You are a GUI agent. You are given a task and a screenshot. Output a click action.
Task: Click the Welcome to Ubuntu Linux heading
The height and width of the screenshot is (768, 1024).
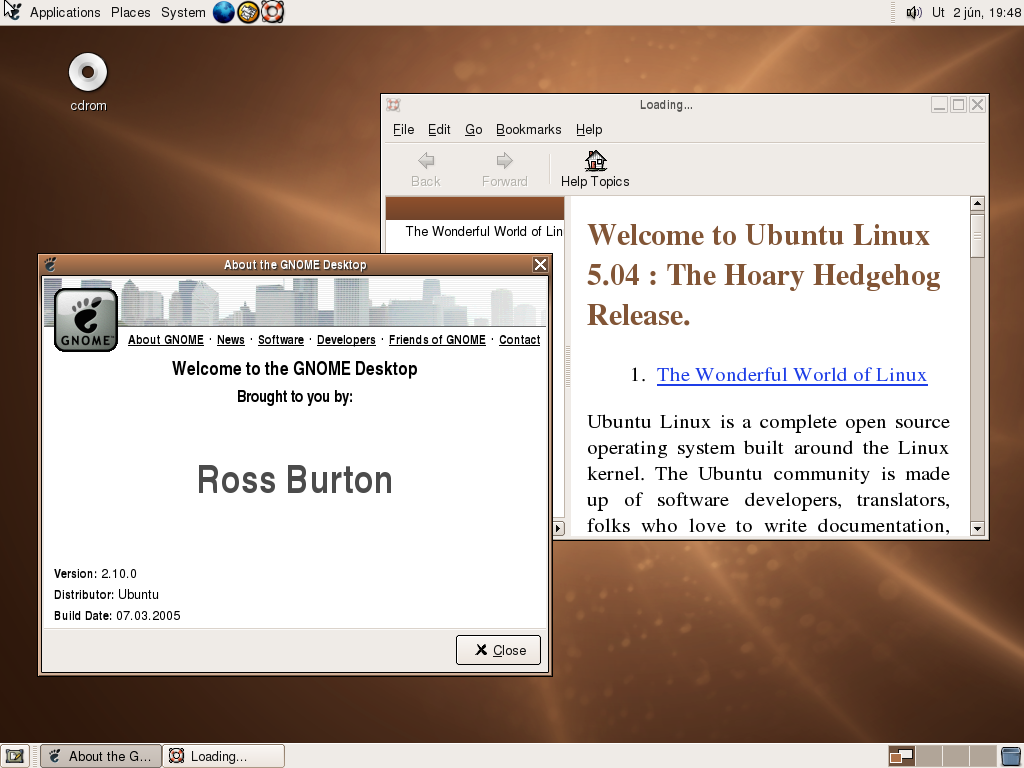tap(763, 275)
